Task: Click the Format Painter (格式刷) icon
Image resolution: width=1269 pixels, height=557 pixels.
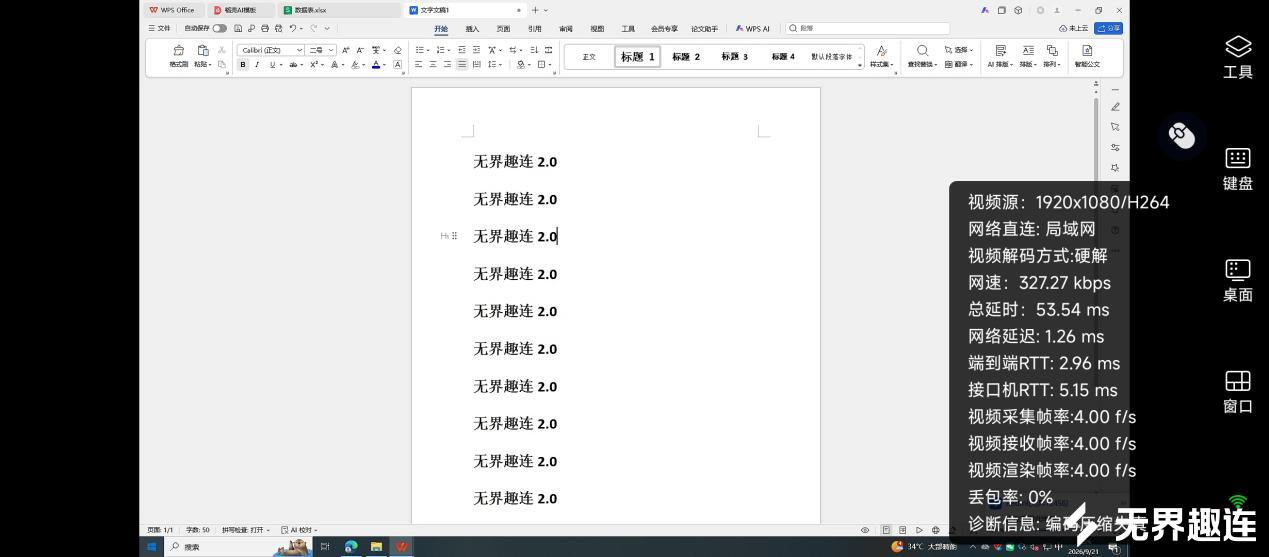Action: coord(179,50)
